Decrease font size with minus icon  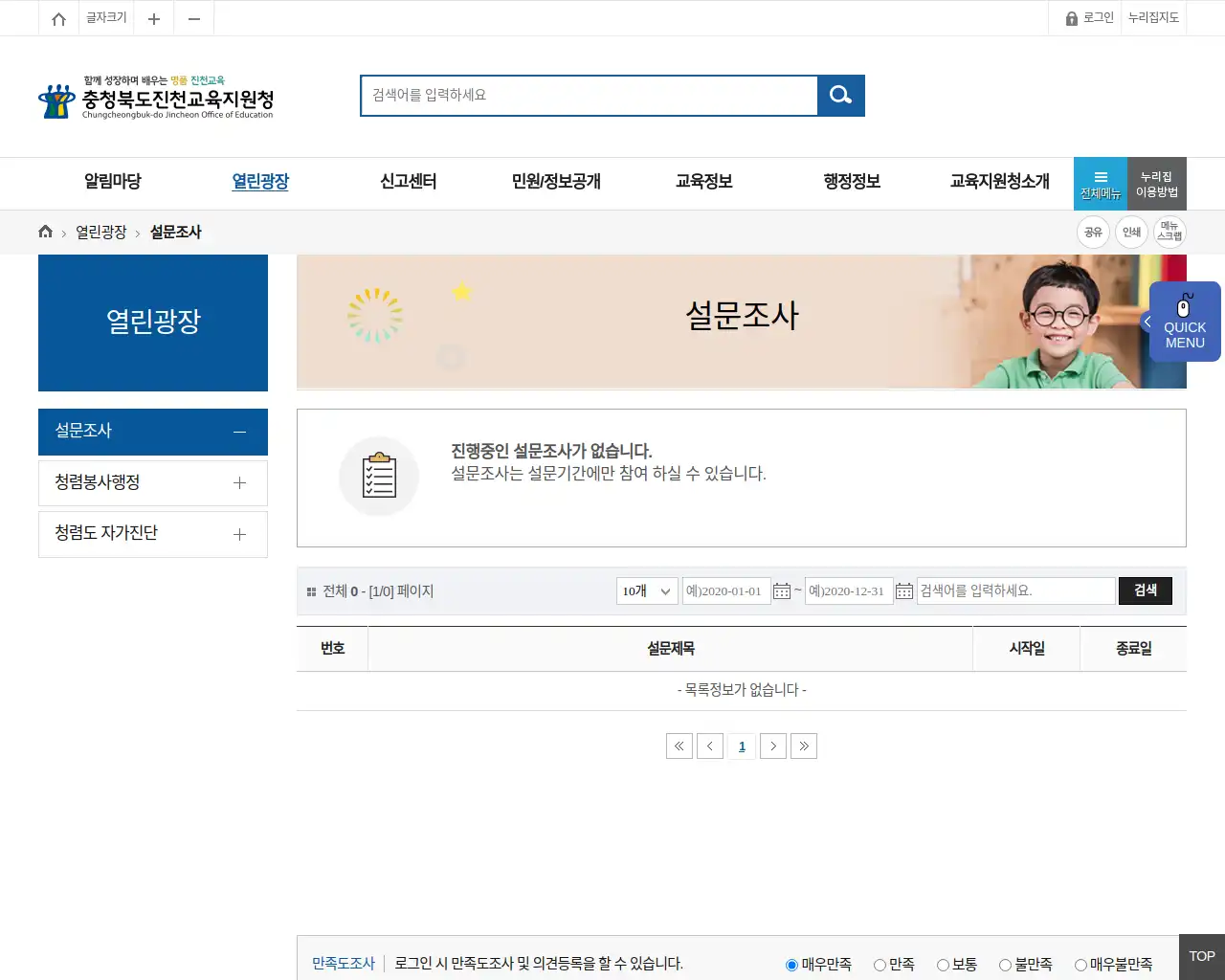[193, 18]
